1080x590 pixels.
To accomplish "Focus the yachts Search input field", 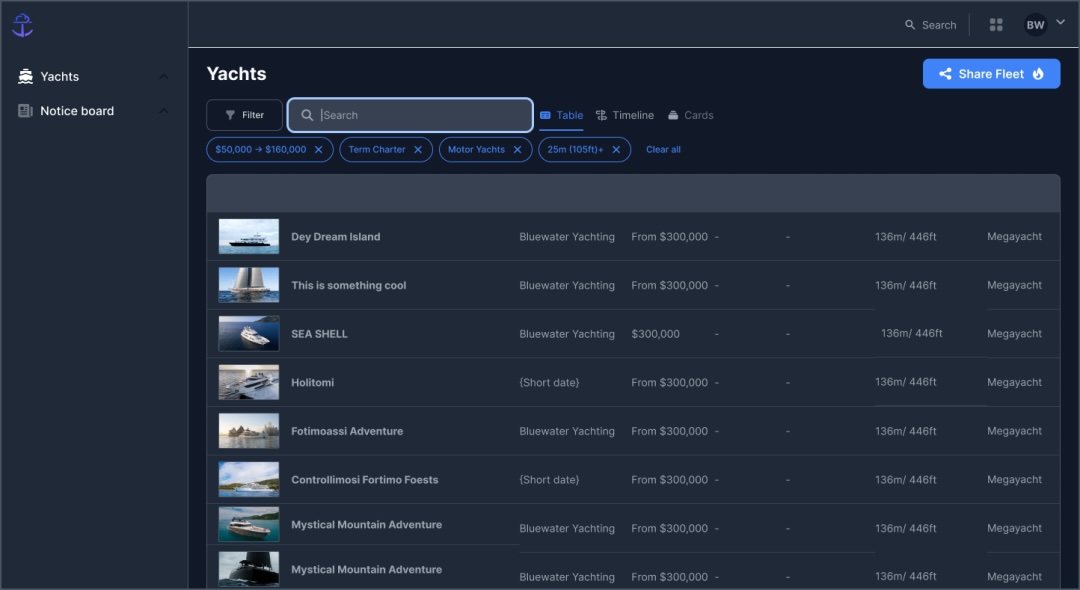I will 420,115.
